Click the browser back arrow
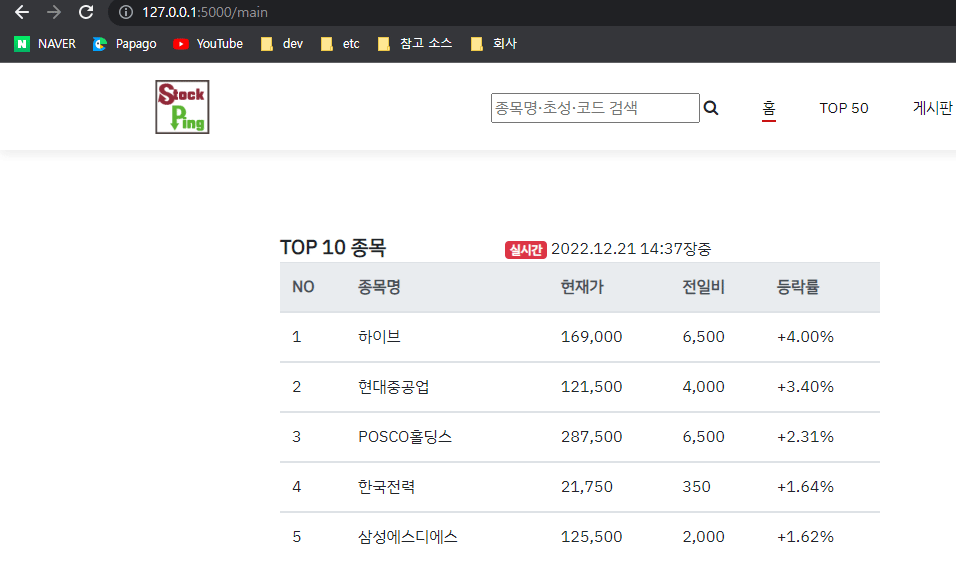956x561 pixels. (x=22, y=12)
